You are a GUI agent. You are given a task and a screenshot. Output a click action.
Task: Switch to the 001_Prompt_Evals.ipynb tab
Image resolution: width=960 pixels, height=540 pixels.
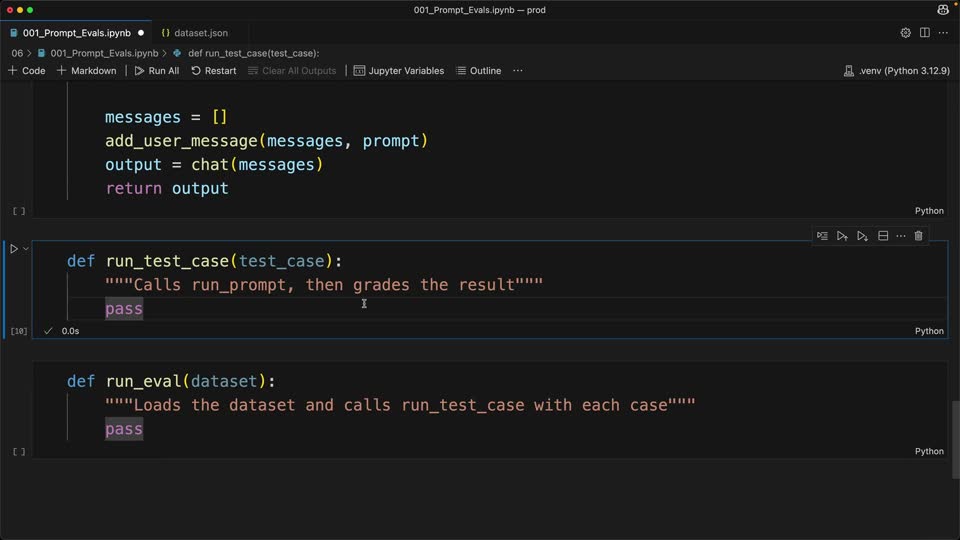(x=77, y=33)
